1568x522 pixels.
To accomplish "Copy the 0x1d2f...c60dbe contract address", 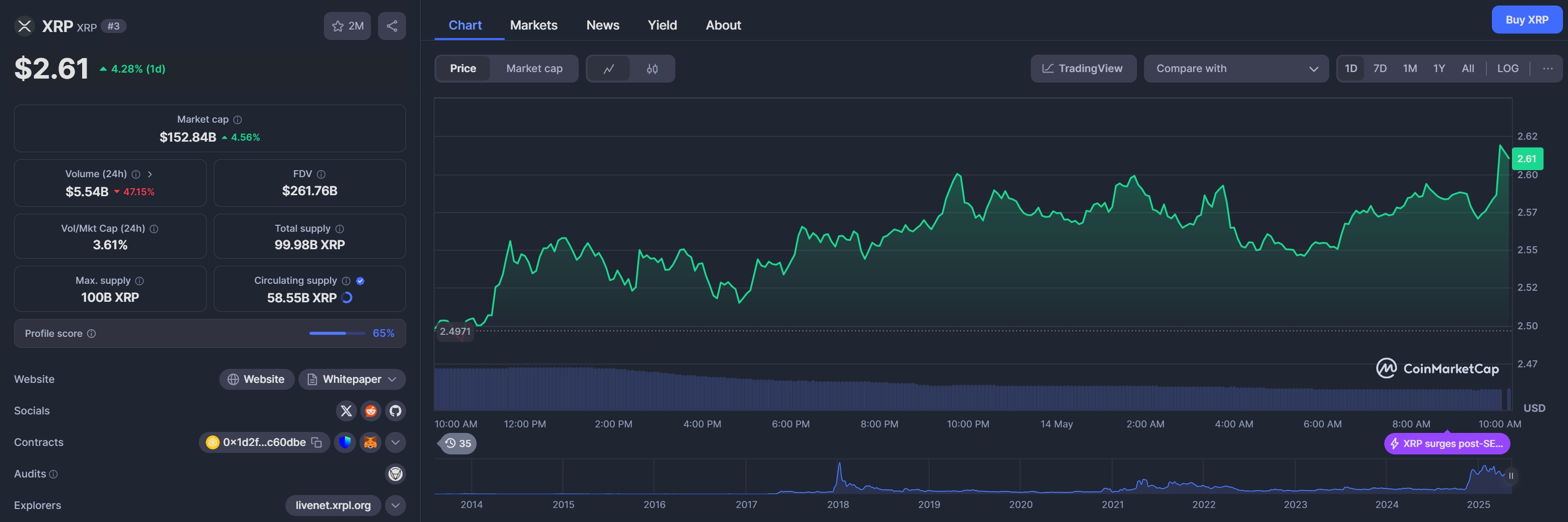I will pyautogui.click(x=316, y=443).
